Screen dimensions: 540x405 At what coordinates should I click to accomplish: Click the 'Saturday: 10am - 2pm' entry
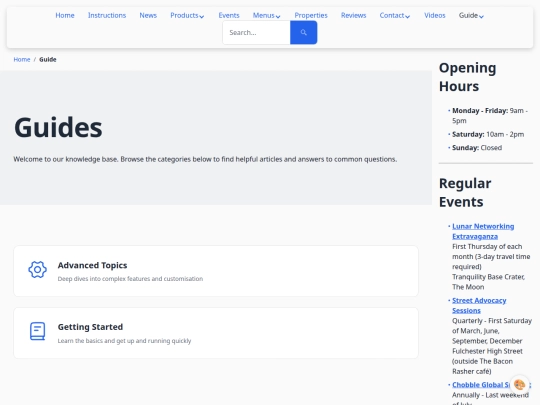(x=488, y=134)
